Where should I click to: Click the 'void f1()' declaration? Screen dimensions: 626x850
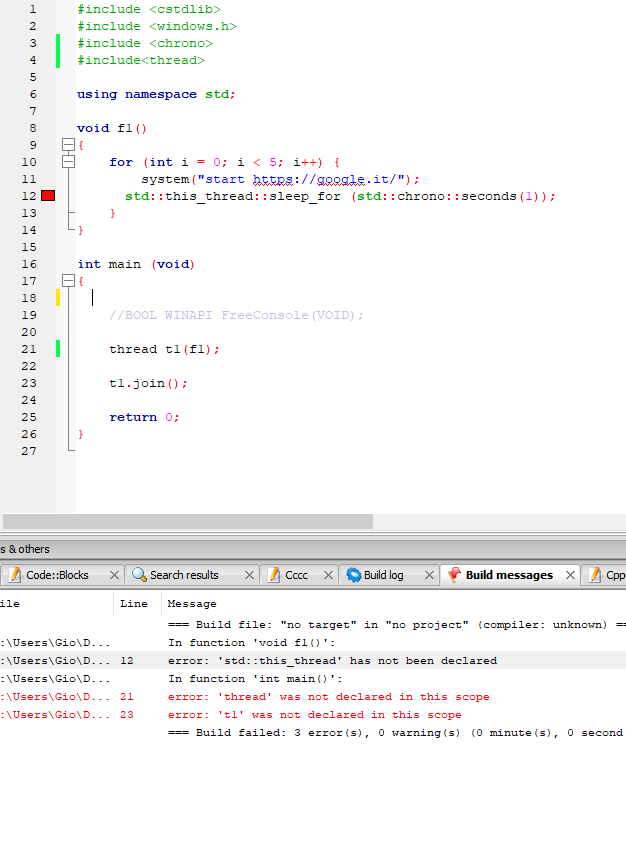[x=112, y=128]
